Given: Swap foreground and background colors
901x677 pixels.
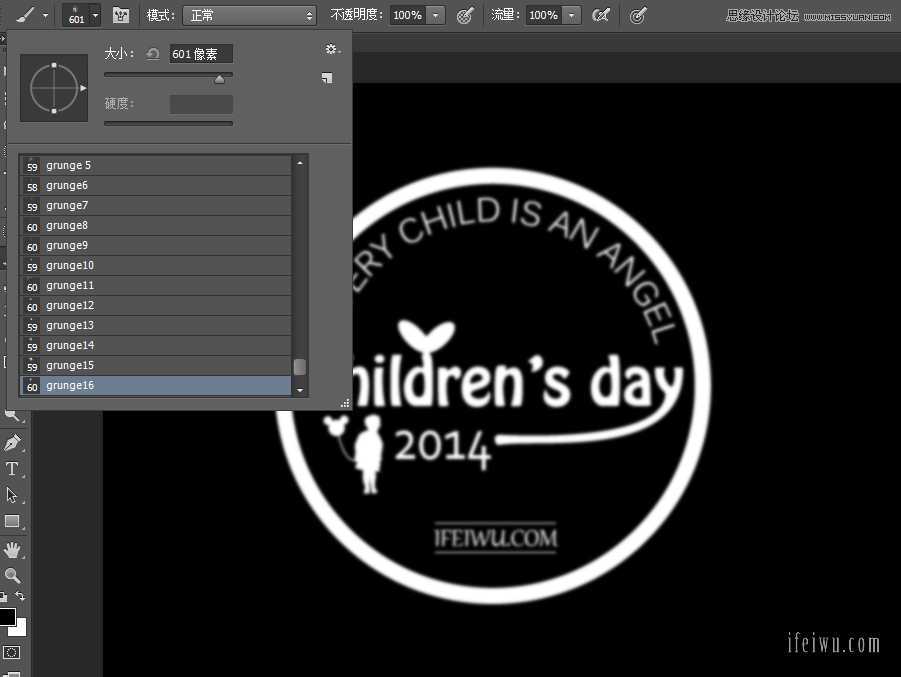Looking at the screenshot, I should coord(20,596).
